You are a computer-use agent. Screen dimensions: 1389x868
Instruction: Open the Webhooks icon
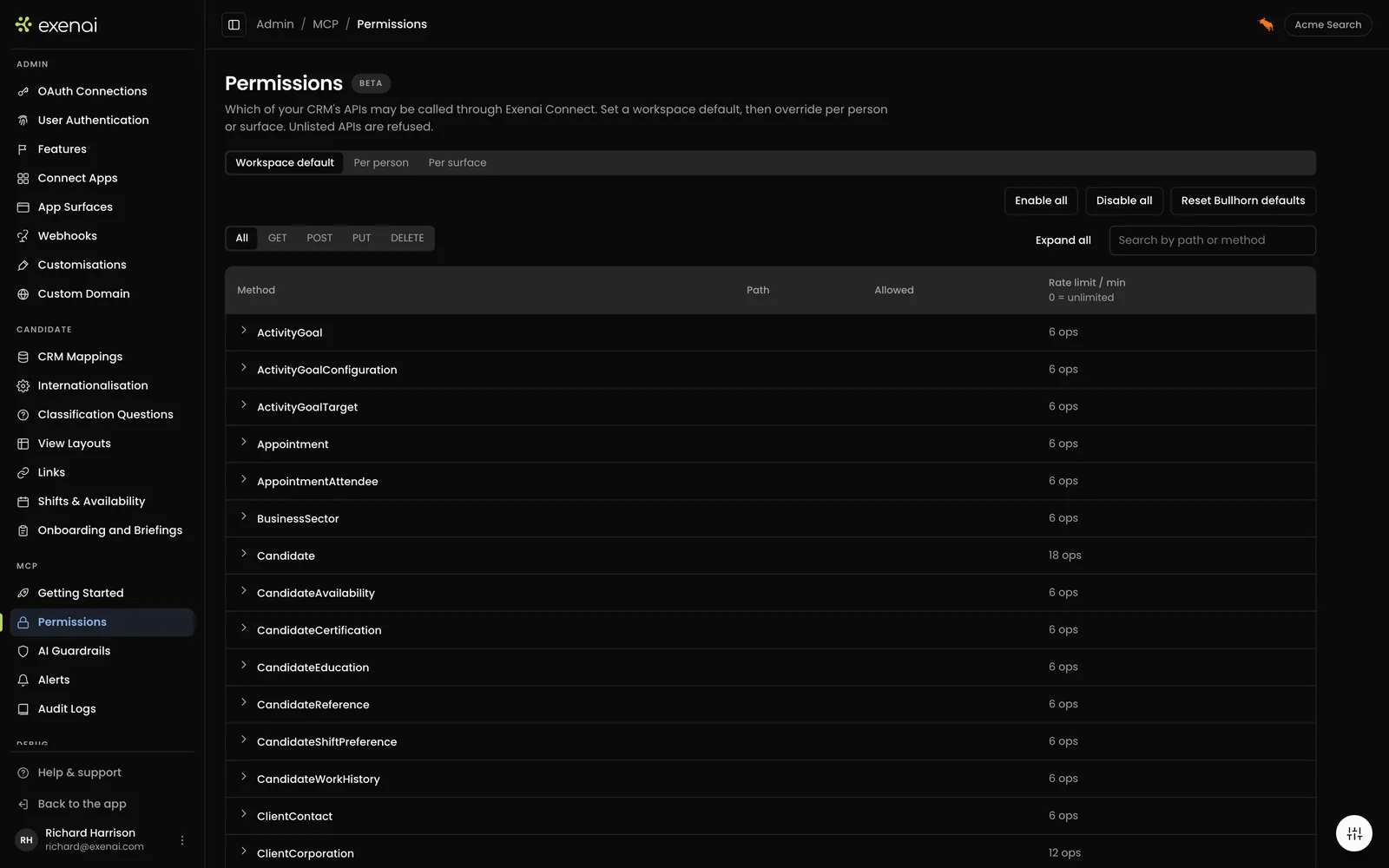(23, 236)
